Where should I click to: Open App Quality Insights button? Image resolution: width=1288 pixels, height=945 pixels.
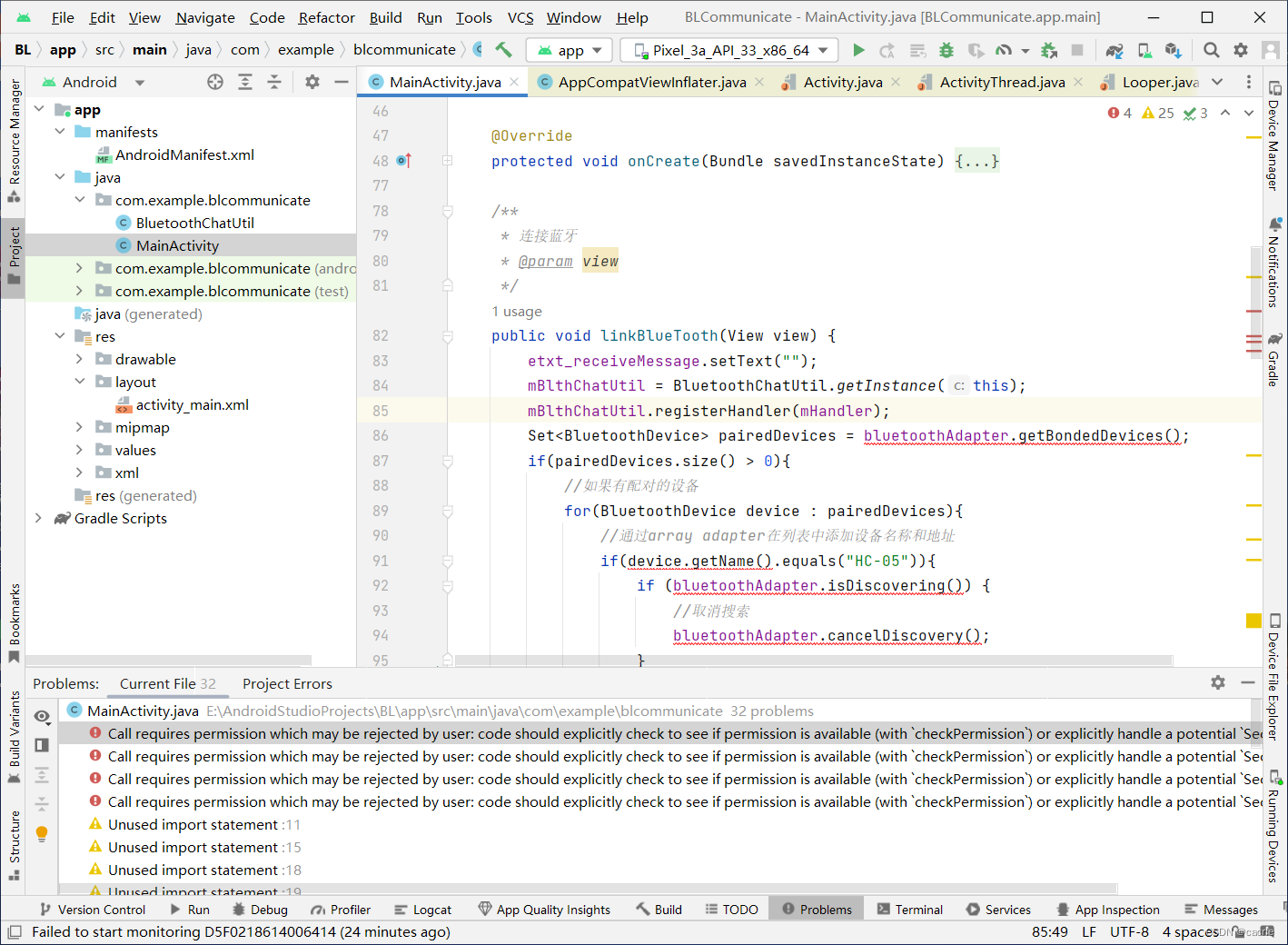point(544,910)
